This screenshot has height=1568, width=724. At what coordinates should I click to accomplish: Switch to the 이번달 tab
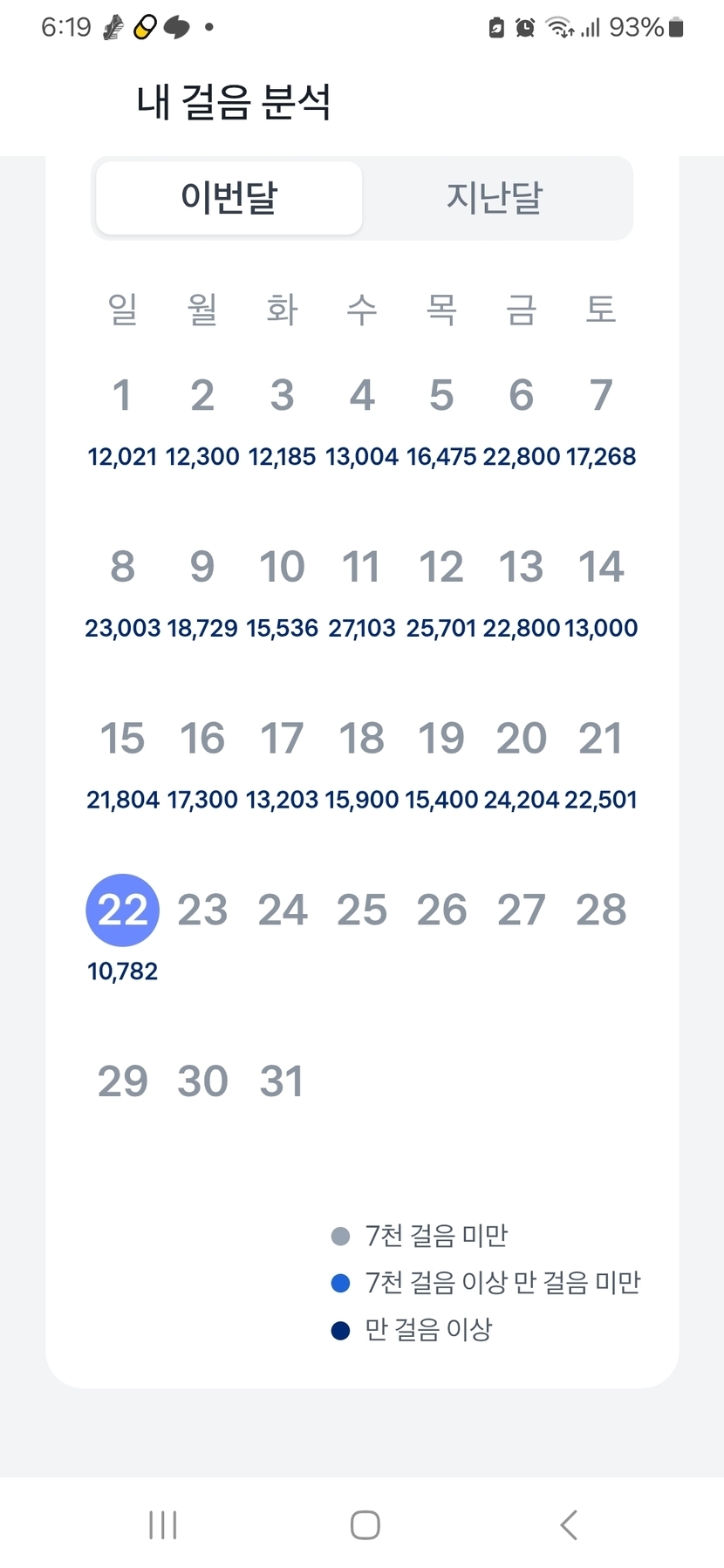click(x=229, y=198)
